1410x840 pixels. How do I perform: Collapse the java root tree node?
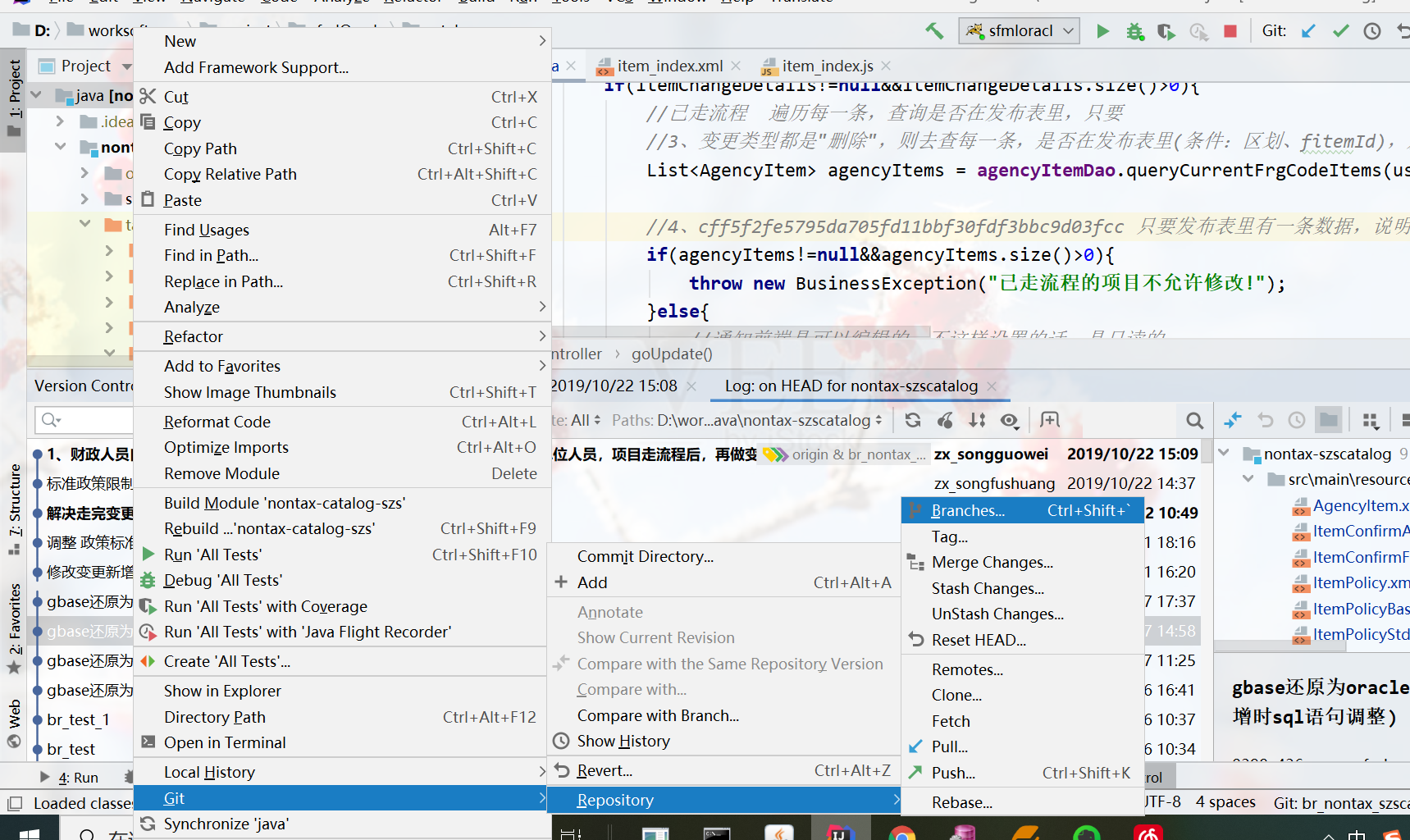tap(37, 95)
